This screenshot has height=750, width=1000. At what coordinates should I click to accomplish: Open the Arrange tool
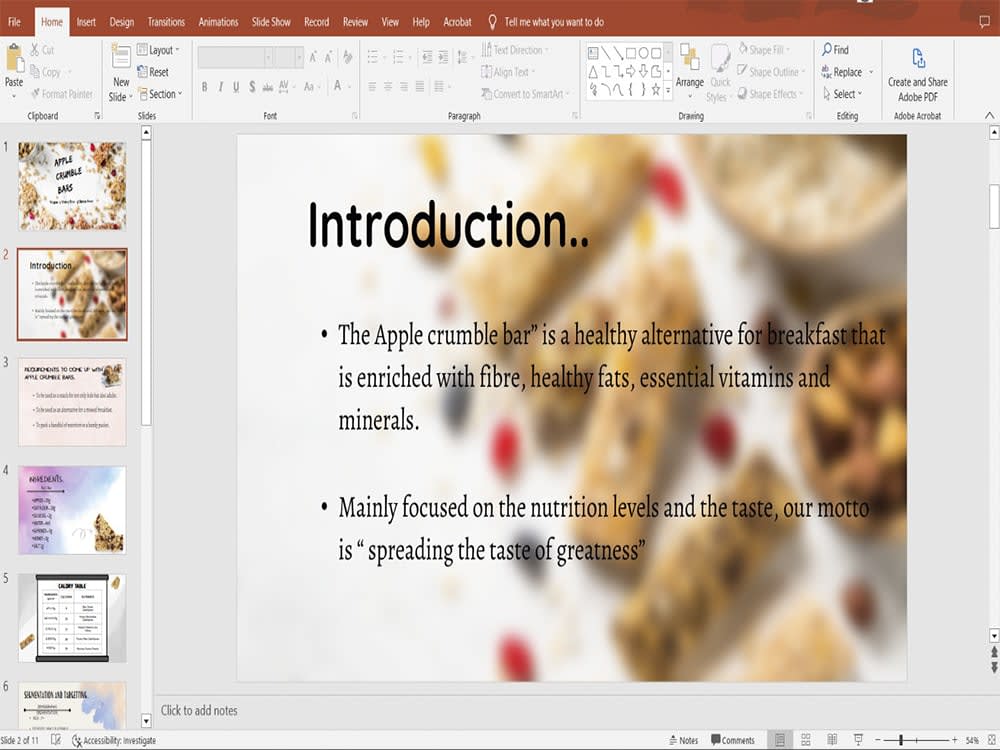(689, 70)
